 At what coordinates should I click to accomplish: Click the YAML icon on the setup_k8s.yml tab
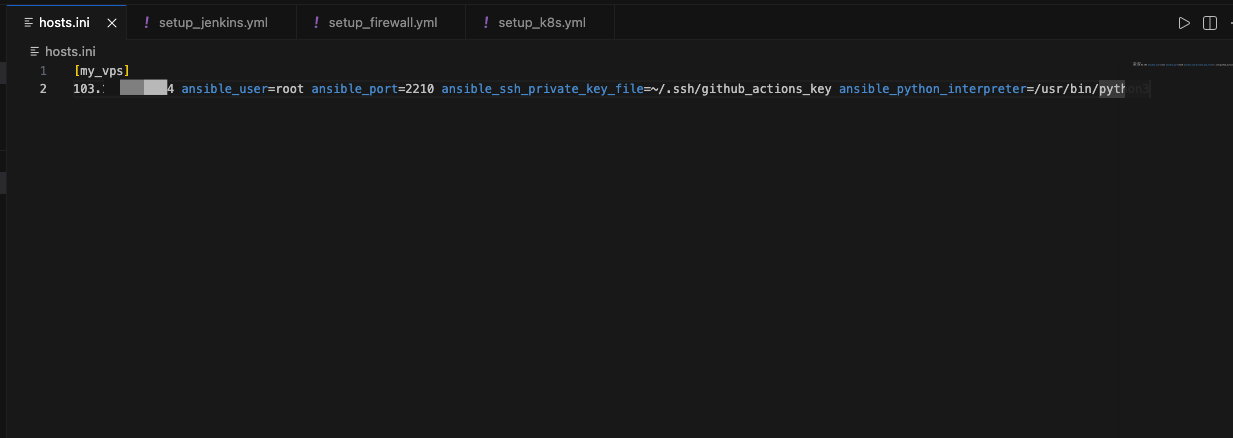[487, 23]
